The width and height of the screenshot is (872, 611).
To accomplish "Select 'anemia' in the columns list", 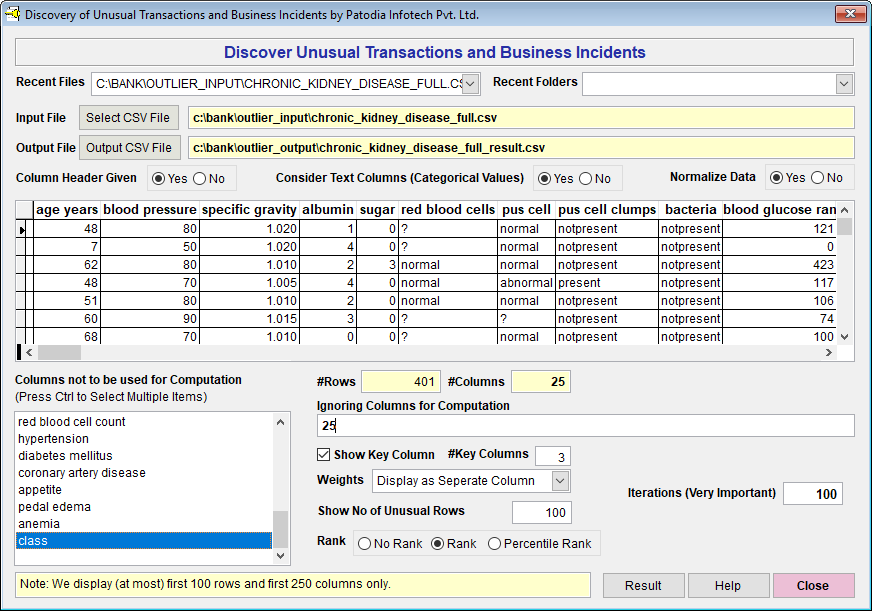I will click(x=39, y=524).
